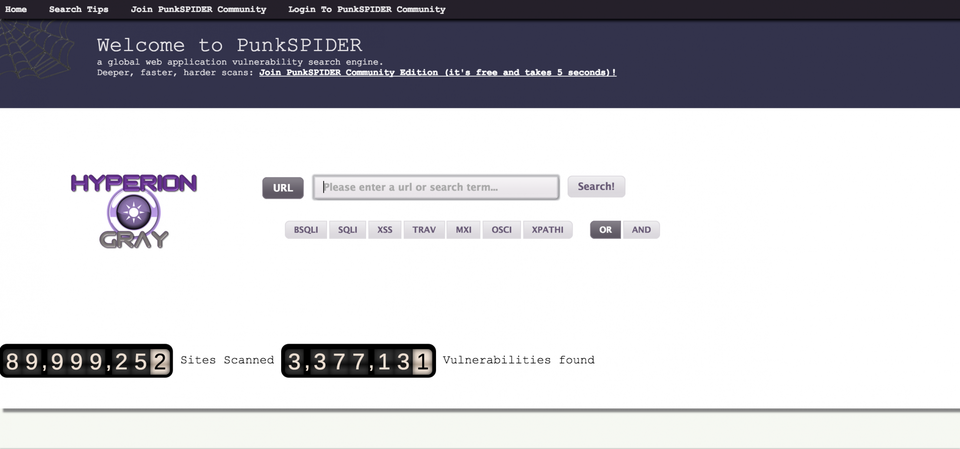Open the Home menu item

click(x=16, y=9)
